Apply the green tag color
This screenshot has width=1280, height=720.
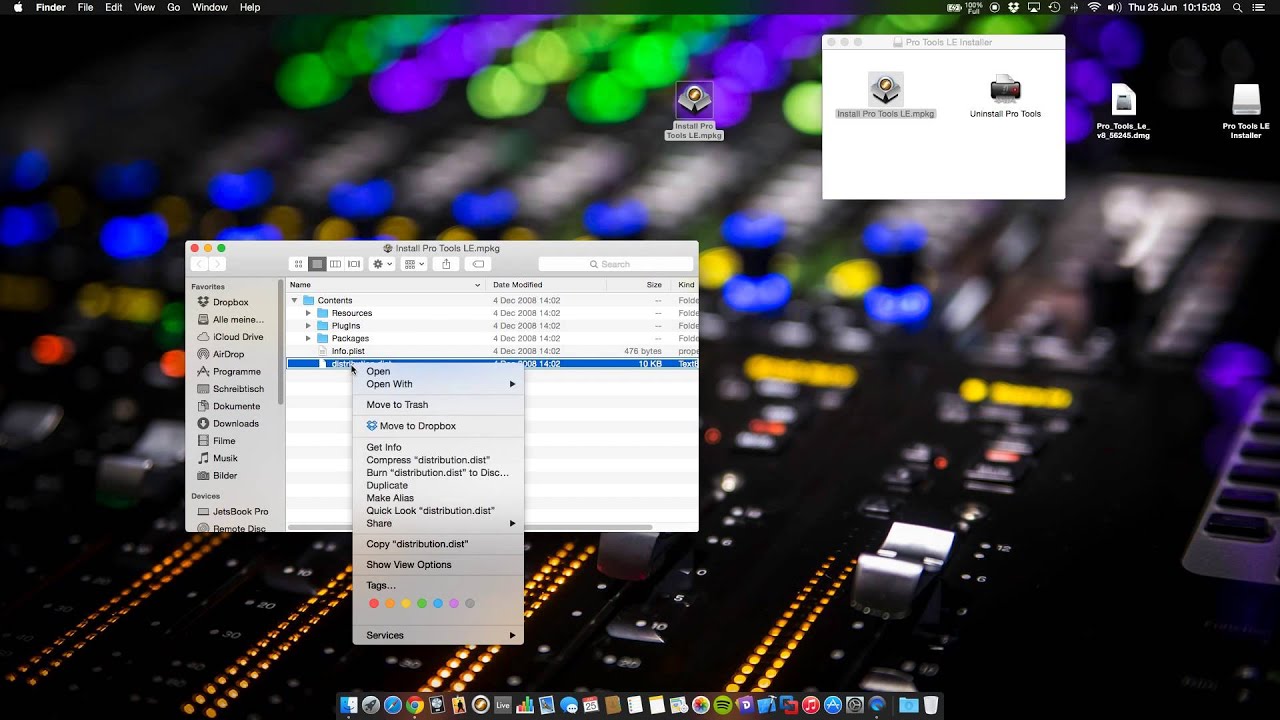422,604
